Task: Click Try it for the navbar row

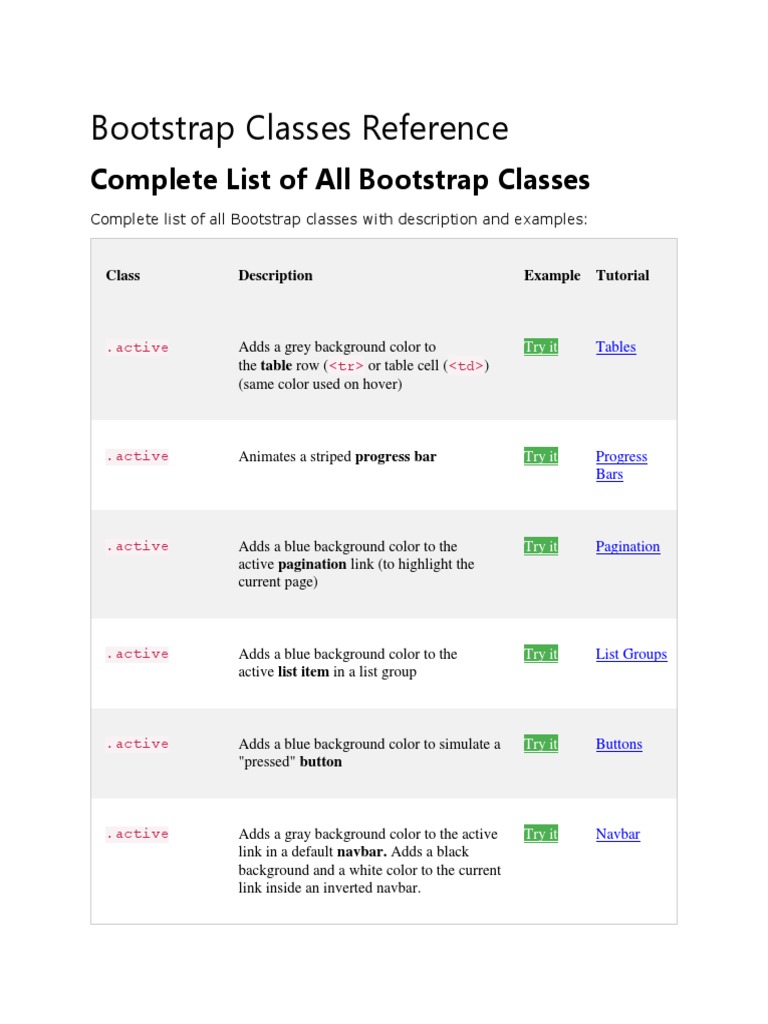Action: tap(541, 834)
